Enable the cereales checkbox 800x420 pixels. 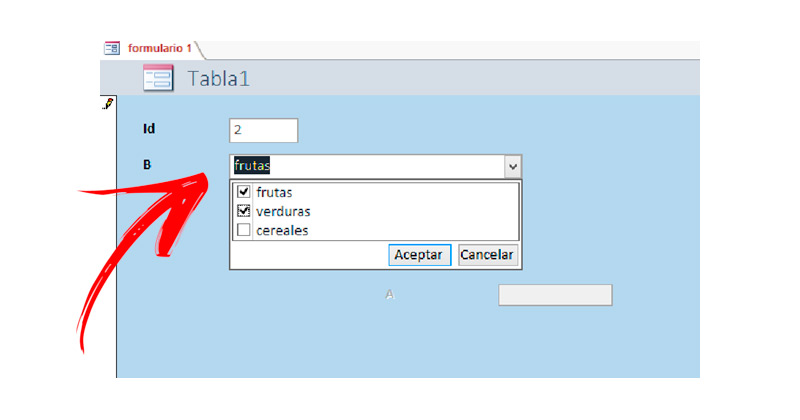(243, 230)
